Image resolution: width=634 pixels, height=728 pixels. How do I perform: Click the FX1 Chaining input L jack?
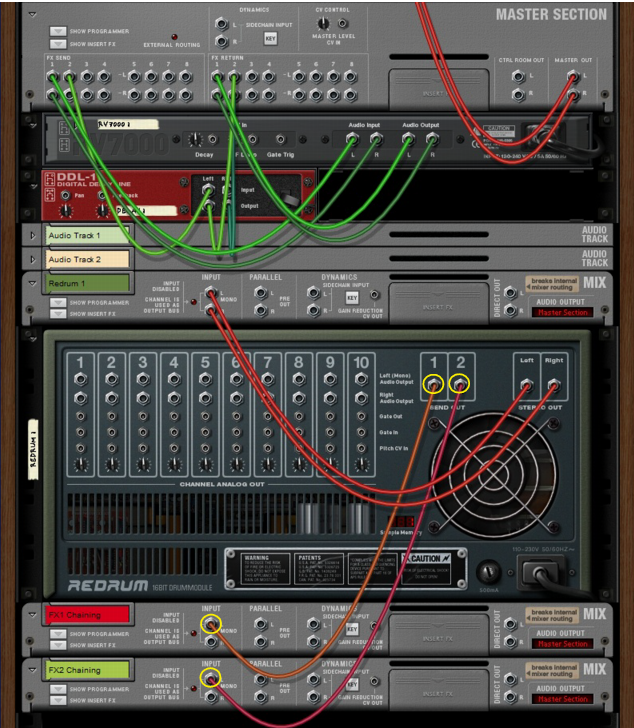point(210,625)
